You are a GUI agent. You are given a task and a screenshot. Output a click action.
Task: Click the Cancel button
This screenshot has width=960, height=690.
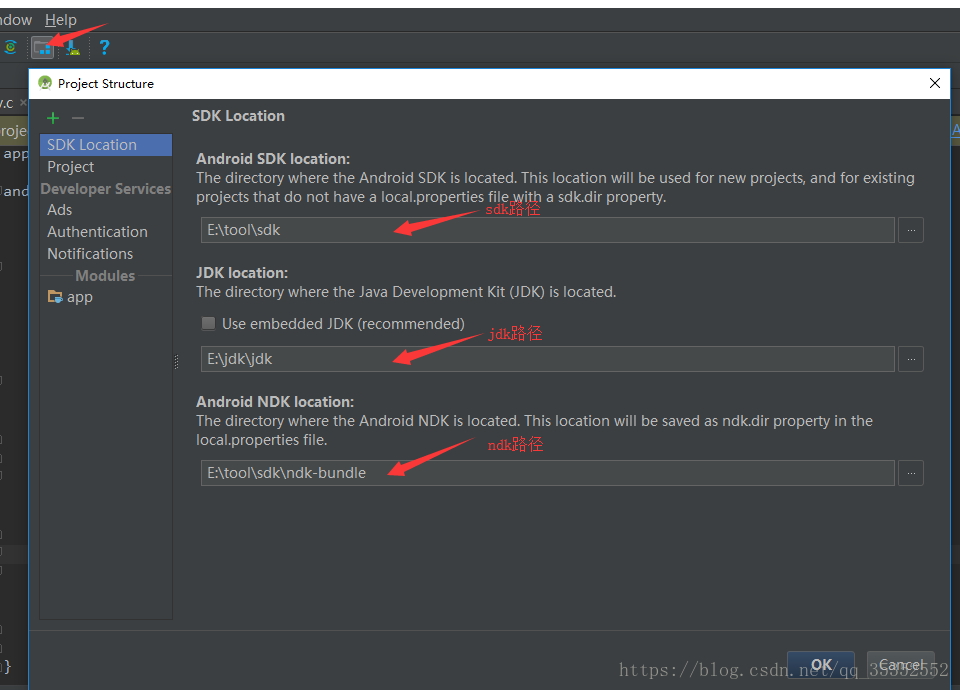pos(901,665)
